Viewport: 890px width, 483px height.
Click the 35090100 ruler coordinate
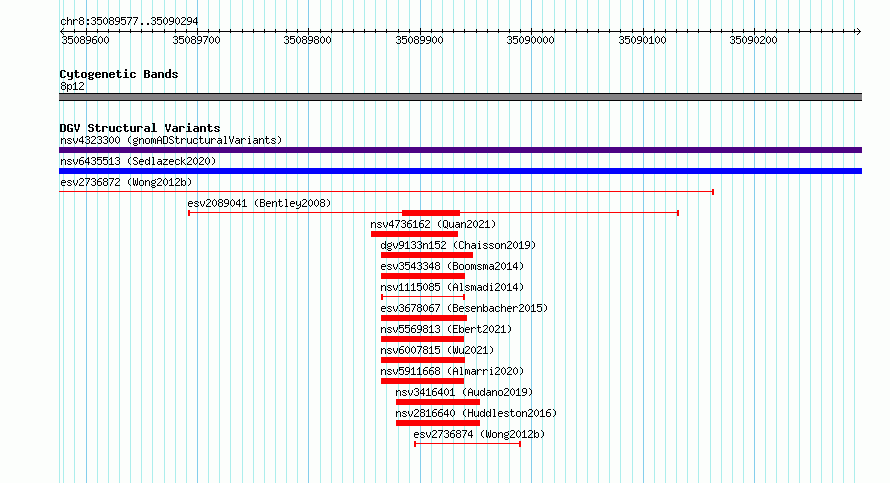[x=642, y=40]
